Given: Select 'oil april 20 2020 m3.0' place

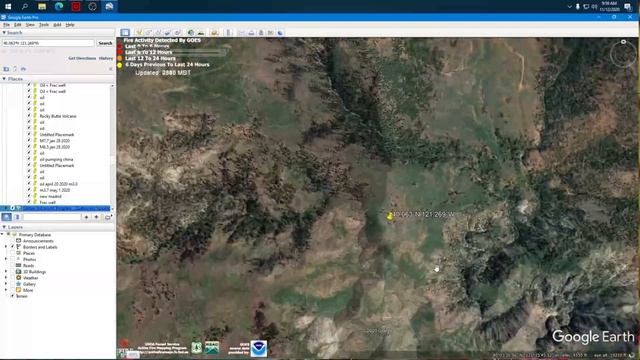Looking at the screenshot, I should click(x=58, y=184).
